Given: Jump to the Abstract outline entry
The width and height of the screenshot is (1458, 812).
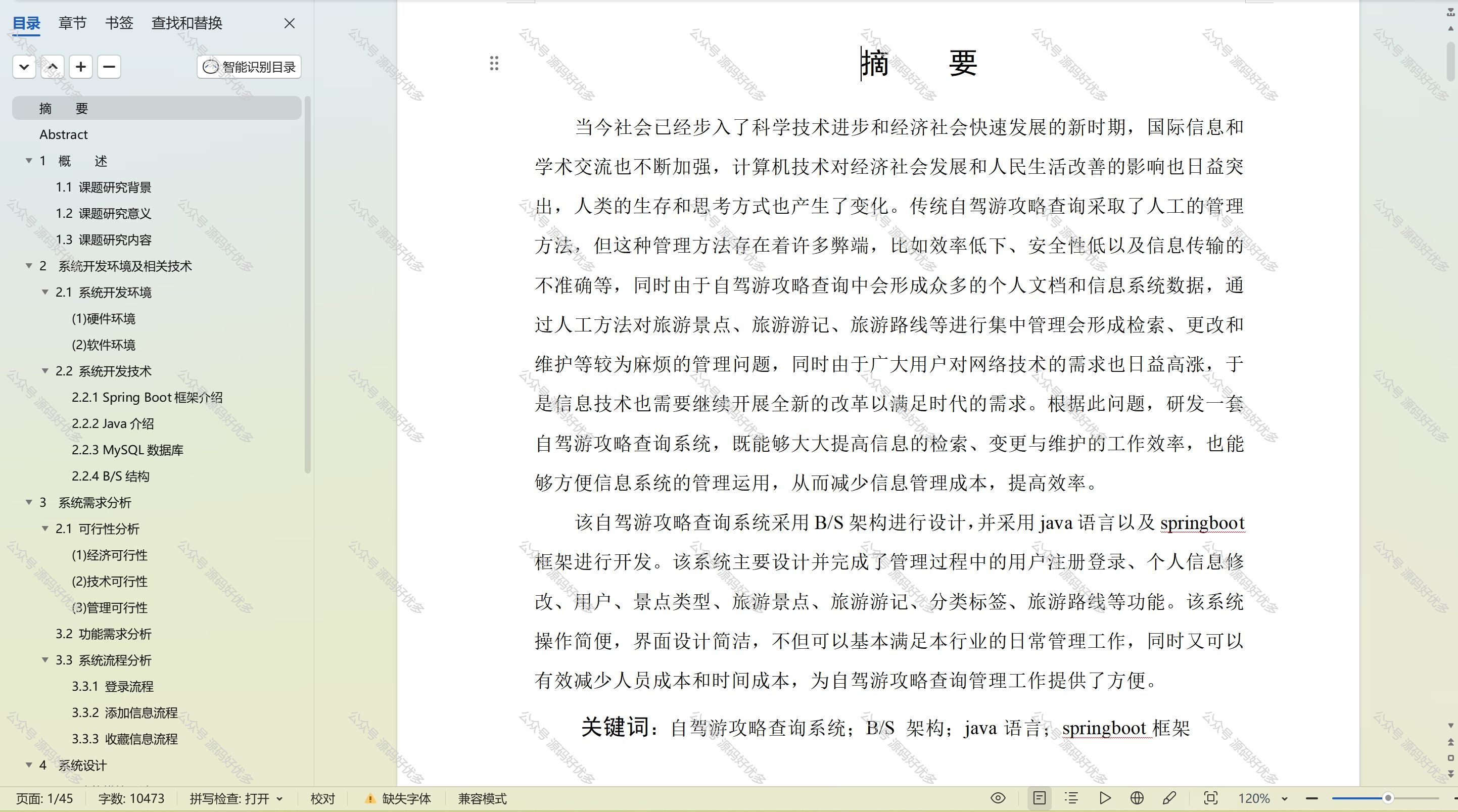Looking at the screenshot, I should pos(63,135).
